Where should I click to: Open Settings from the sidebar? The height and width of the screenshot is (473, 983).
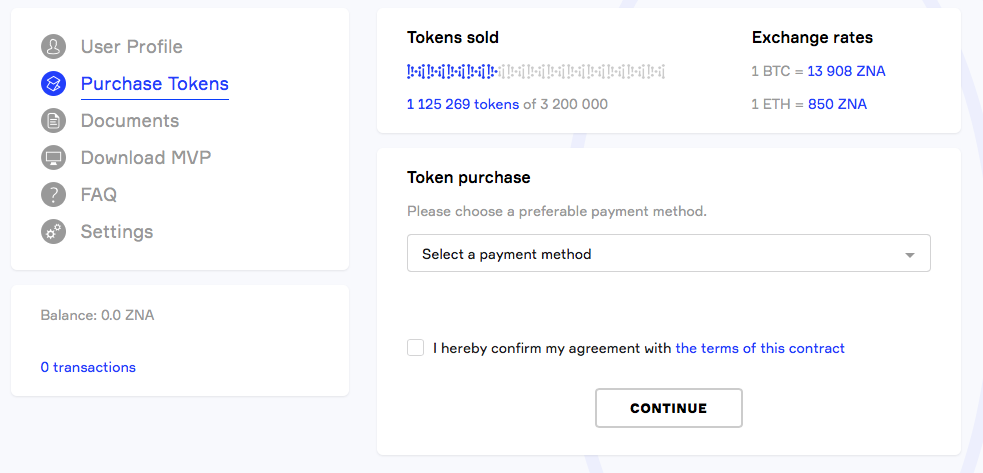(117, 232)
